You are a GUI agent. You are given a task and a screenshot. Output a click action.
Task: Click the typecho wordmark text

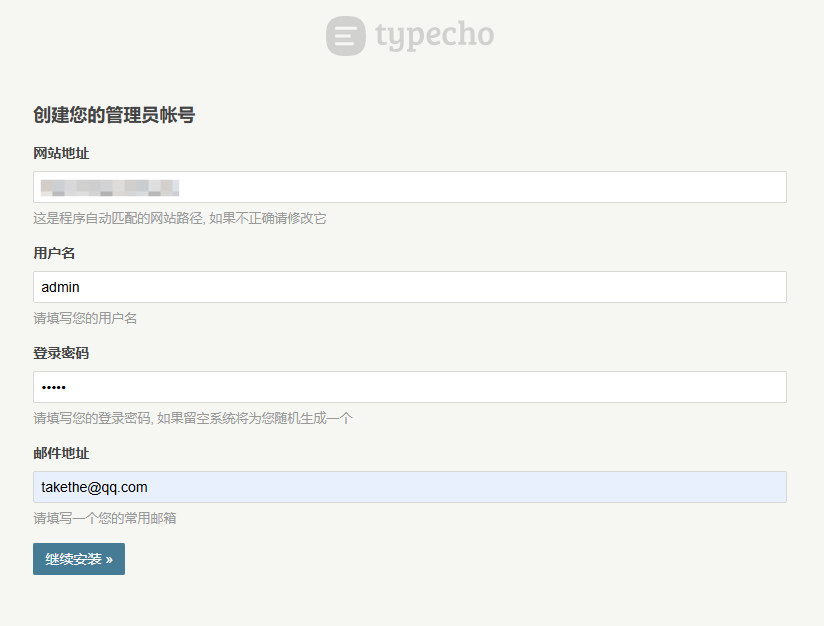pyautogui.click(x=435, y=36)
